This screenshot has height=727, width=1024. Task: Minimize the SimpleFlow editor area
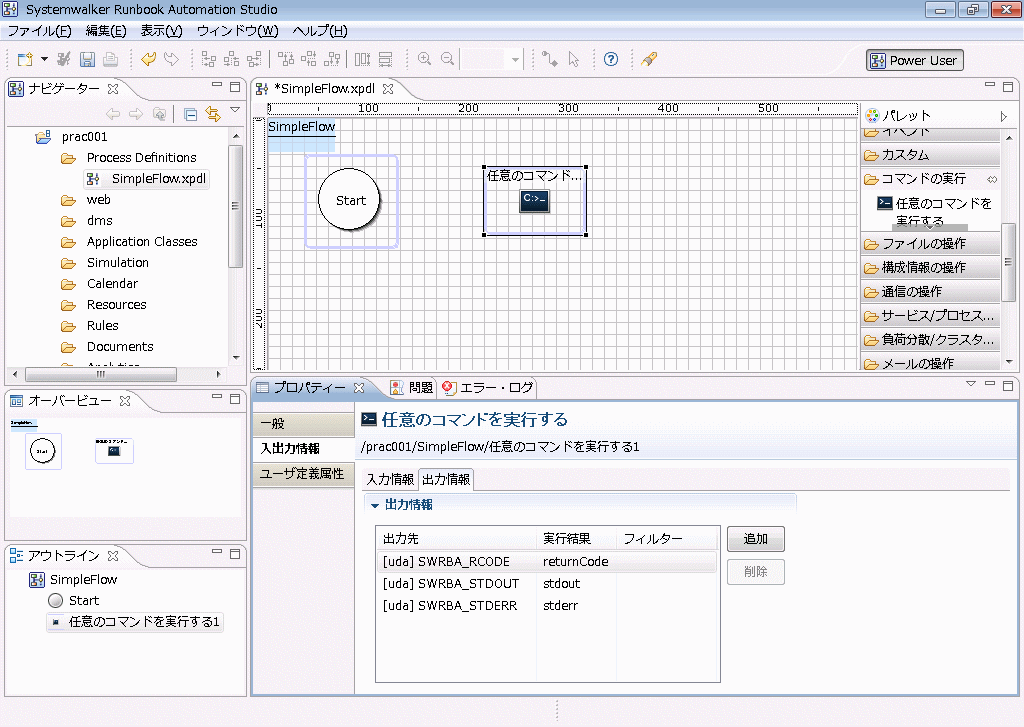[x=990, y=86]
